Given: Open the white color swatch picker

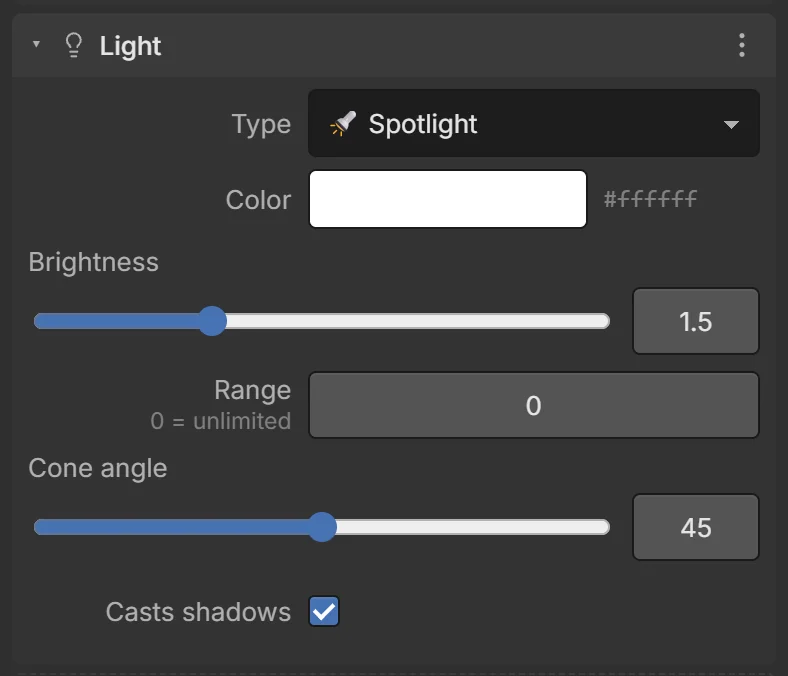Looking at the screenshot, I should (x=448, y=199).
